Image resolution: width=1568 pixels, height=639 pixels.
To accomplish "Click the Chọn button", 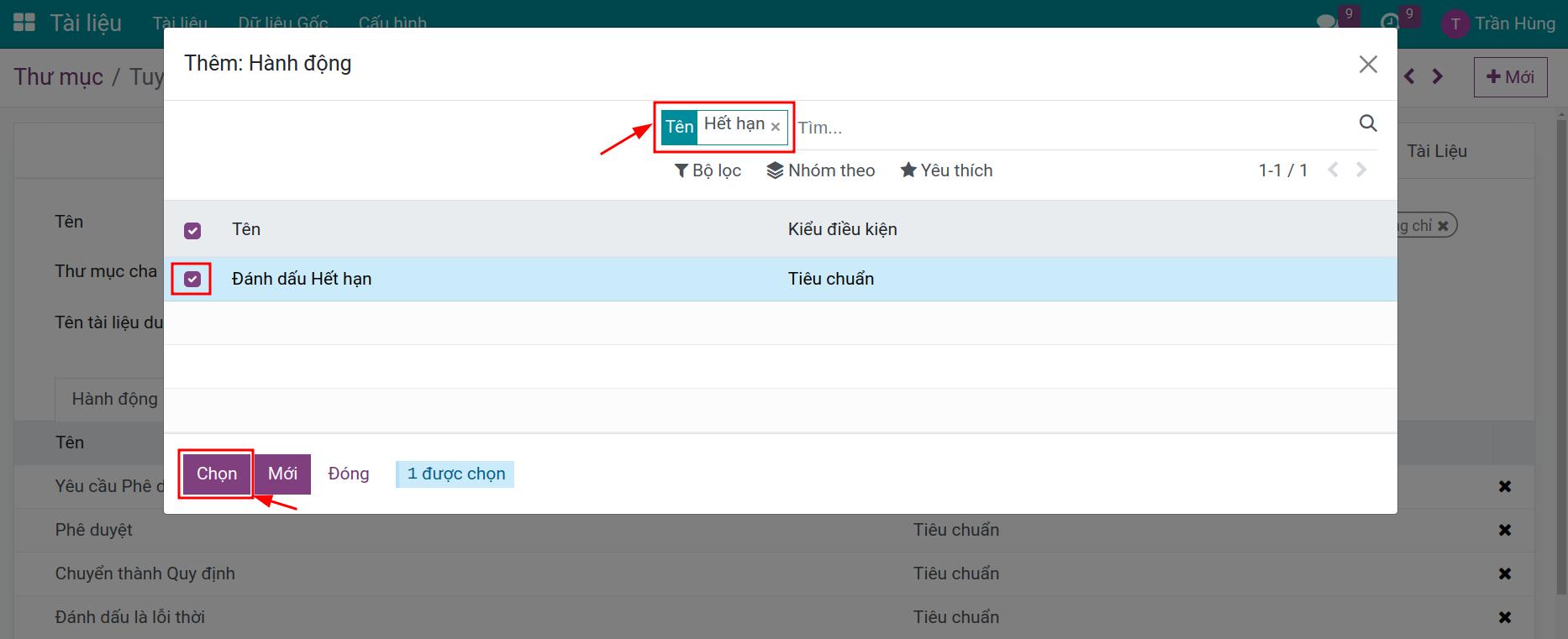I will click(x=217, y=474).
